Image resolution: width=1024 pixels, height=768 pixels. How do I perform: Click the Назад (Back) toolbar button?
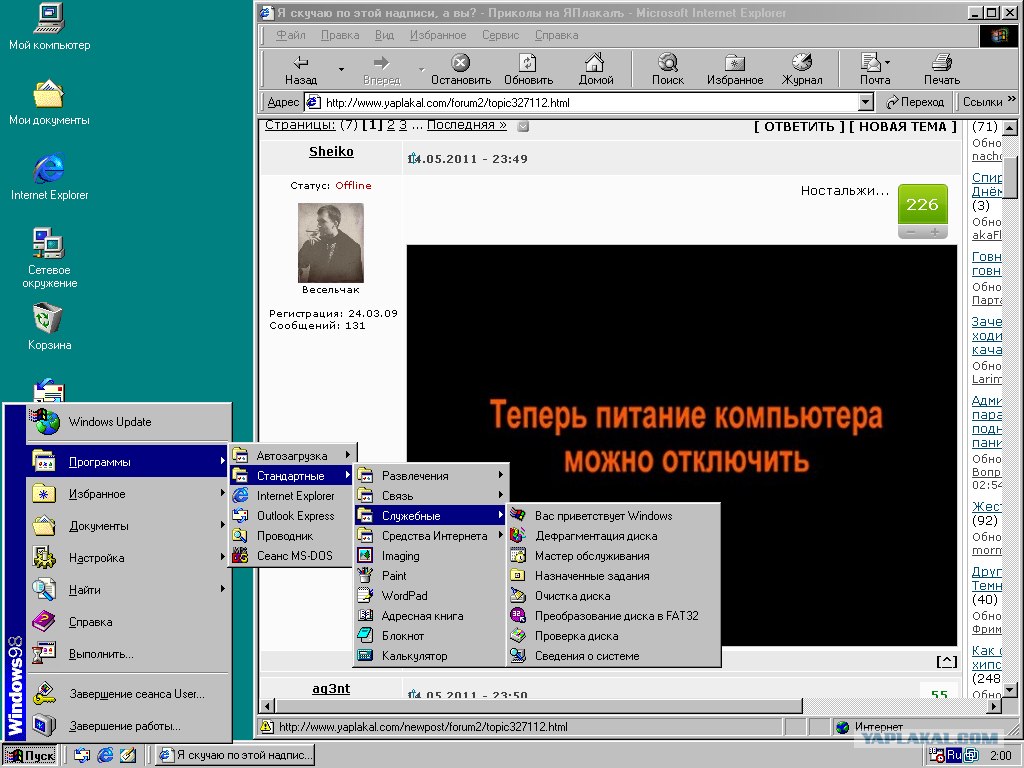301,69
